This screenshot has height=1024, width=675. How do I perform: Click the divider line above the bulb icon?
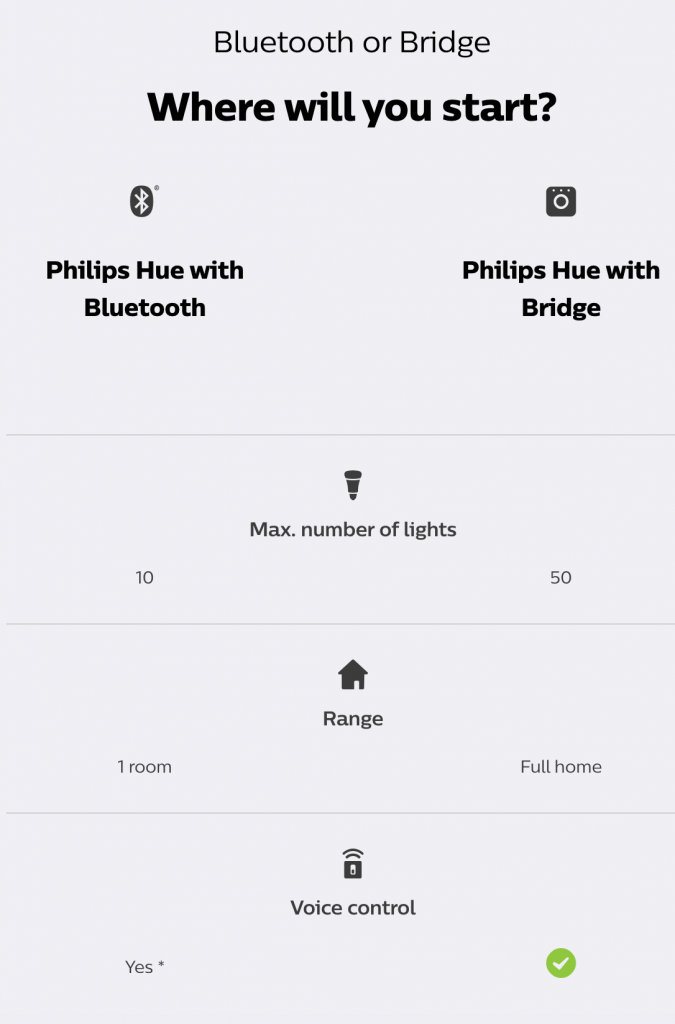click(341, 434)
